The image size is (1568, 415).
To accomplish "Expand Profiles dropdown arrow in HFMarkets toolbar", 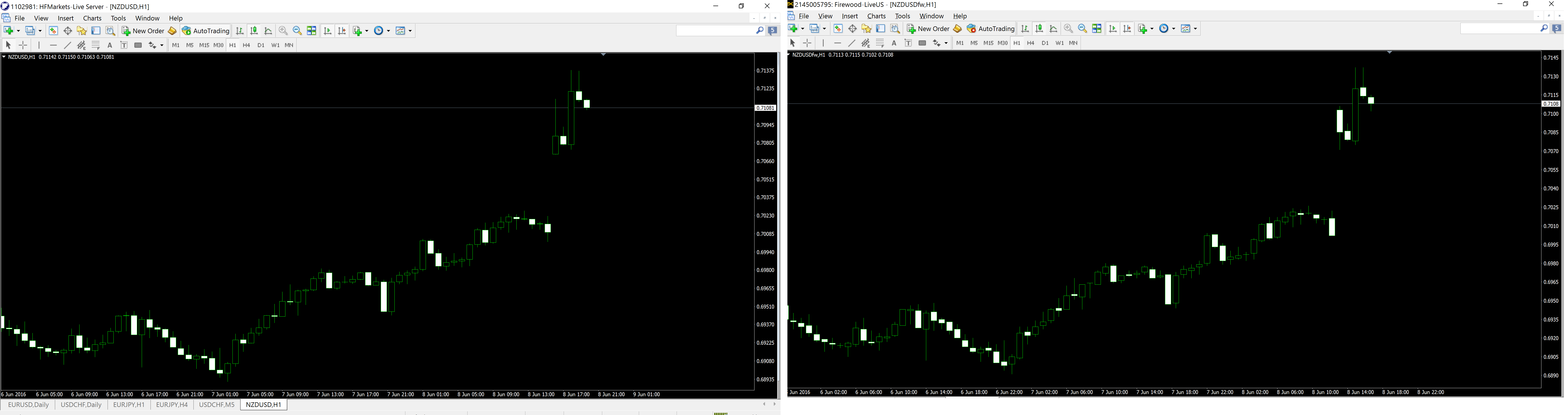I will (40, 31).
